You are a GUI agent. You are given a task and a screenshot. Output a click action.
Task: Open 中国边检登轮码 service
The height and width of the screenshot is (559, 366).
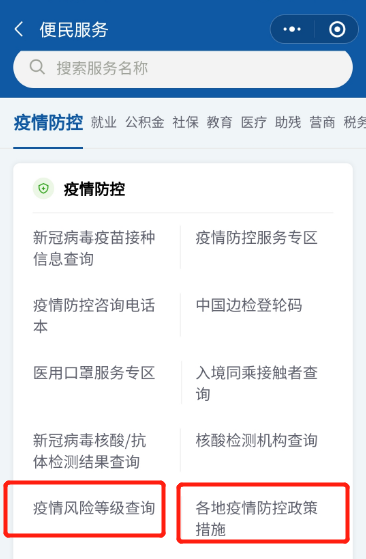pos(249,306)
